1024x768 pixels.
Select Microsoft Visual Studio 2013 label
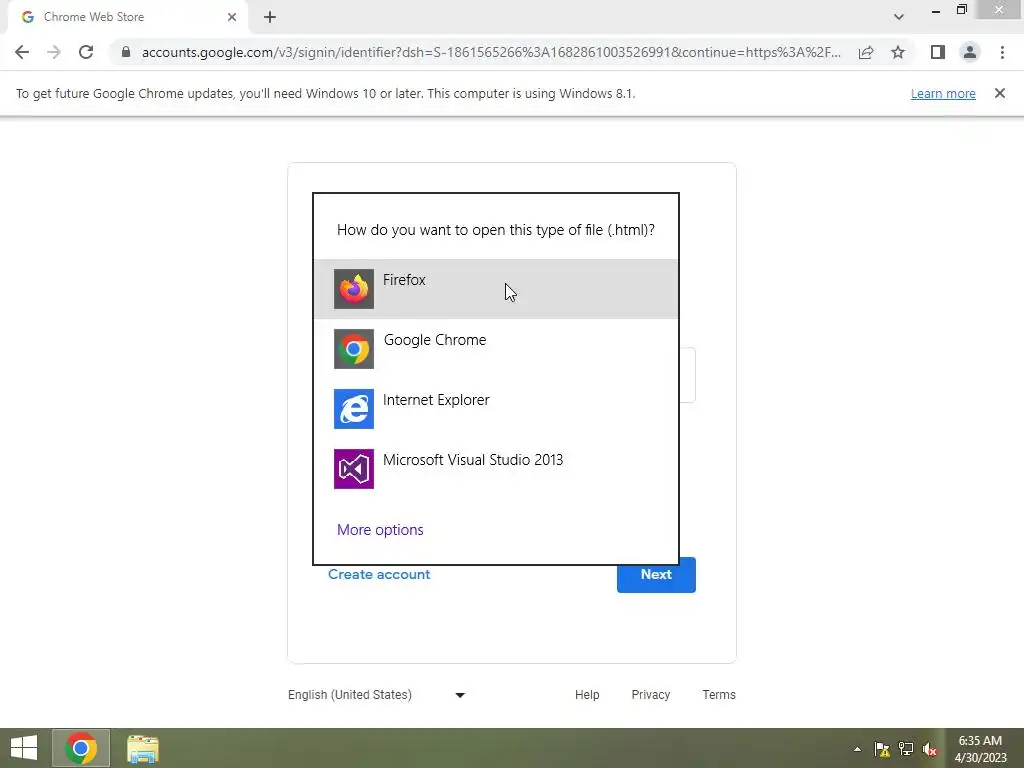pyautogui.click(x=473, y=460)
